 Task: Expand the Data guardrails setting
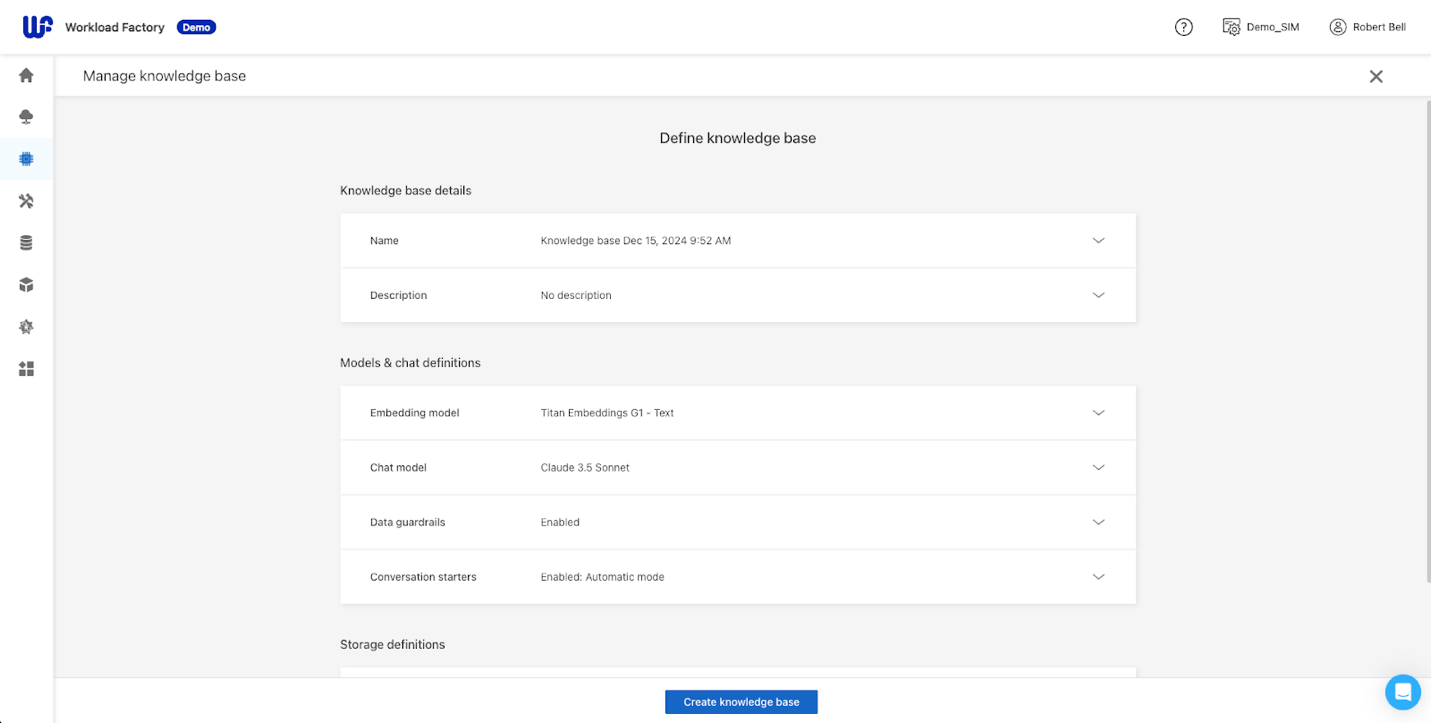1098,523
